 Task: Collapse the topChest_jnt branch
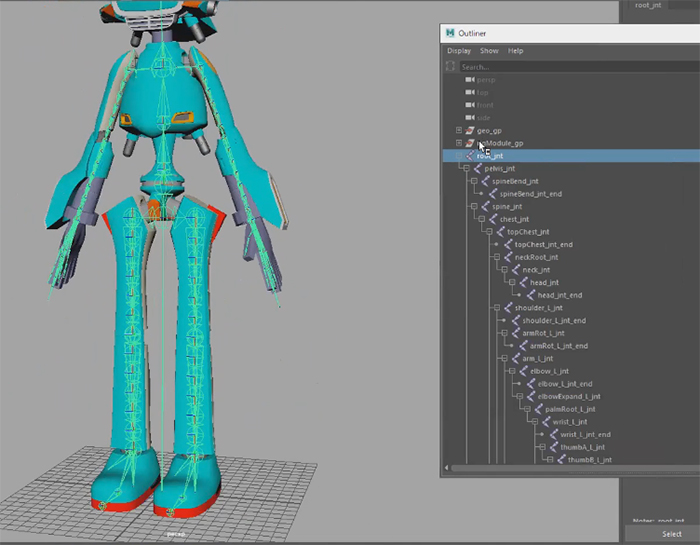489,232
